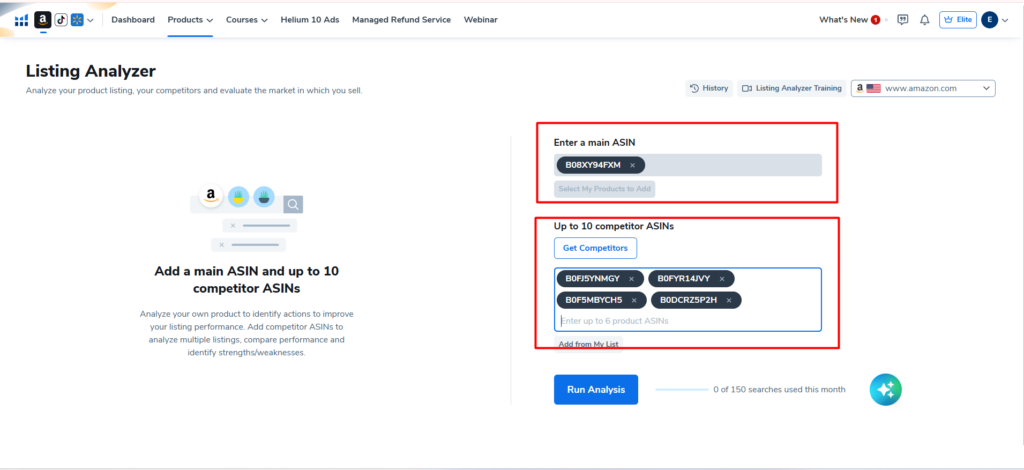Open the AI sparkle assistant icon

click(x=886, y=390)
